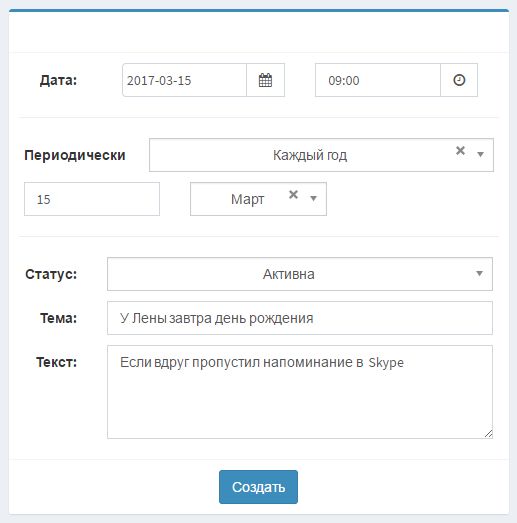Expand the Активна status dropdown arrow
This screenshot has width=517, height=523.
point(479,274)
